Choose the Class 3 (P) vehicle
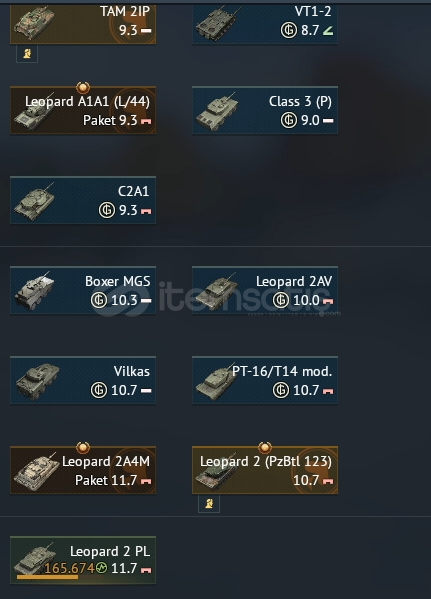This screenshot has height=599, width=431. [265, 110]
